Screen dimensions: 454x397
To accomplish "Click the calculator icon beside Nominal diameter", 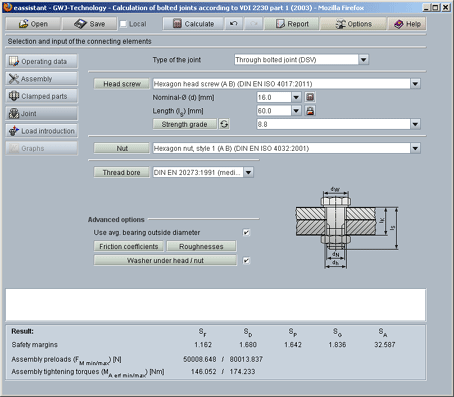I will coord(310,97).
